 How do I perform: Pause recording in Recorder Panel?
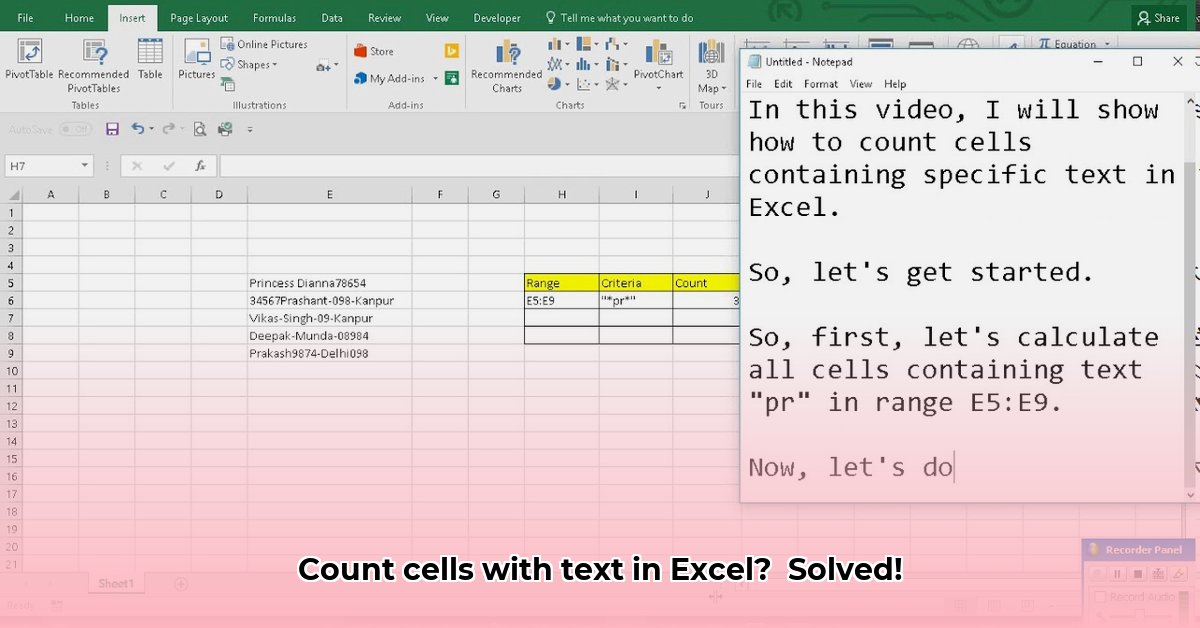1117,574
